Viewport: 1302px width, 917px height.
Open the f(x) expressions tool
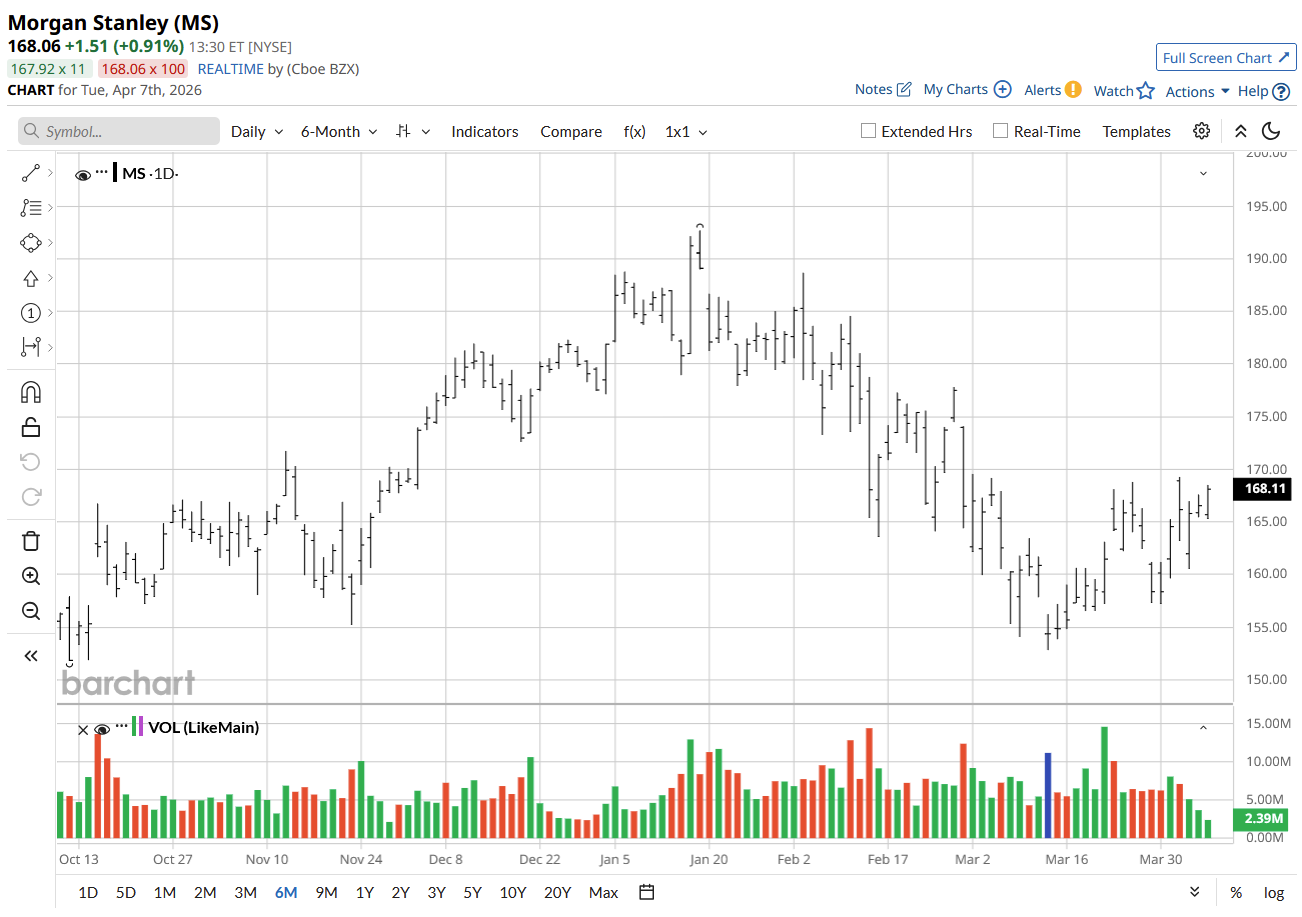point(634,131)
